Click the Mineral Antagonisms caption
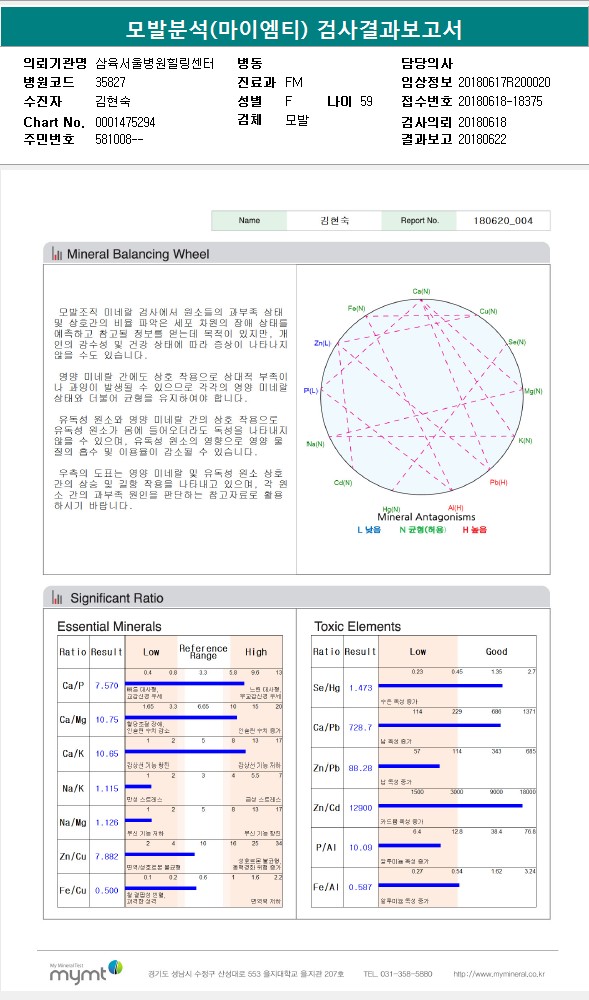This screenshot has width=589, height=1000. [426, 517]
